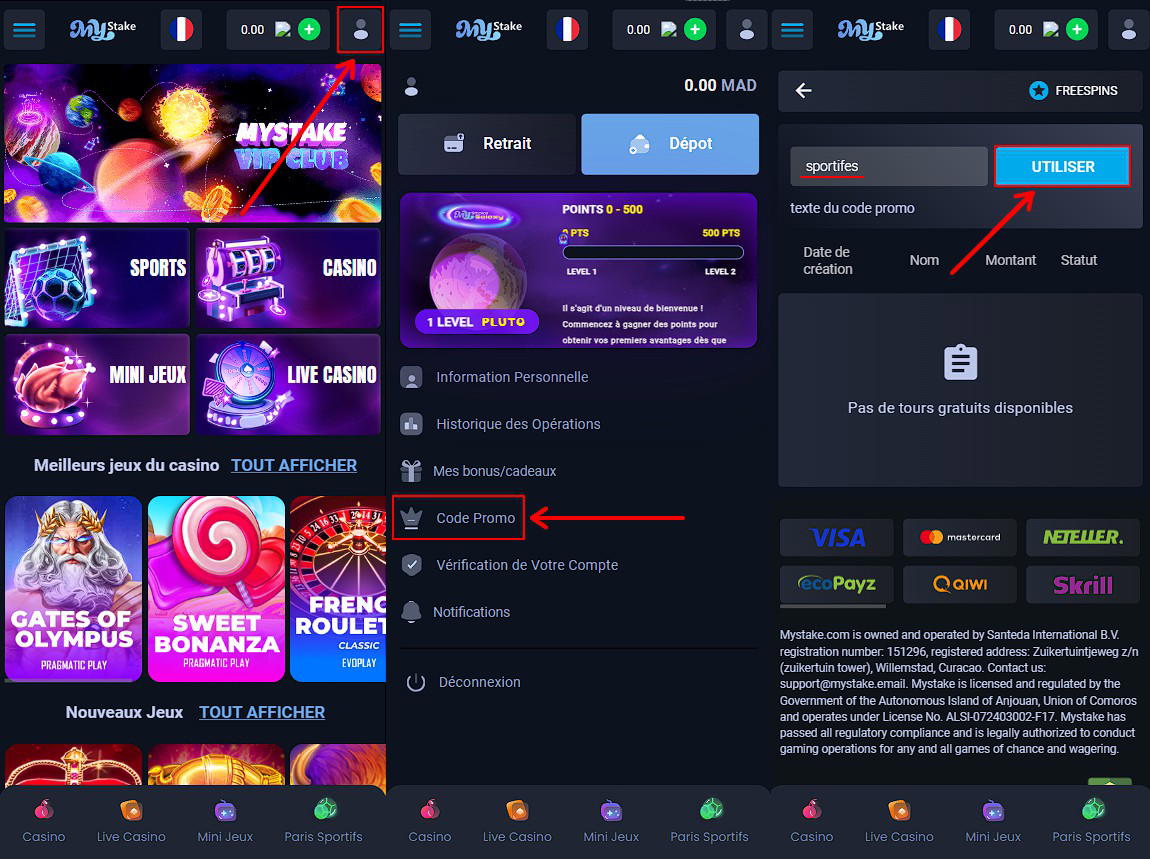The height and width of the screenshot is (859, 1150).
Task: Click Paris Sportifs tab in middle bottom bar
Action: click(709, 821)
